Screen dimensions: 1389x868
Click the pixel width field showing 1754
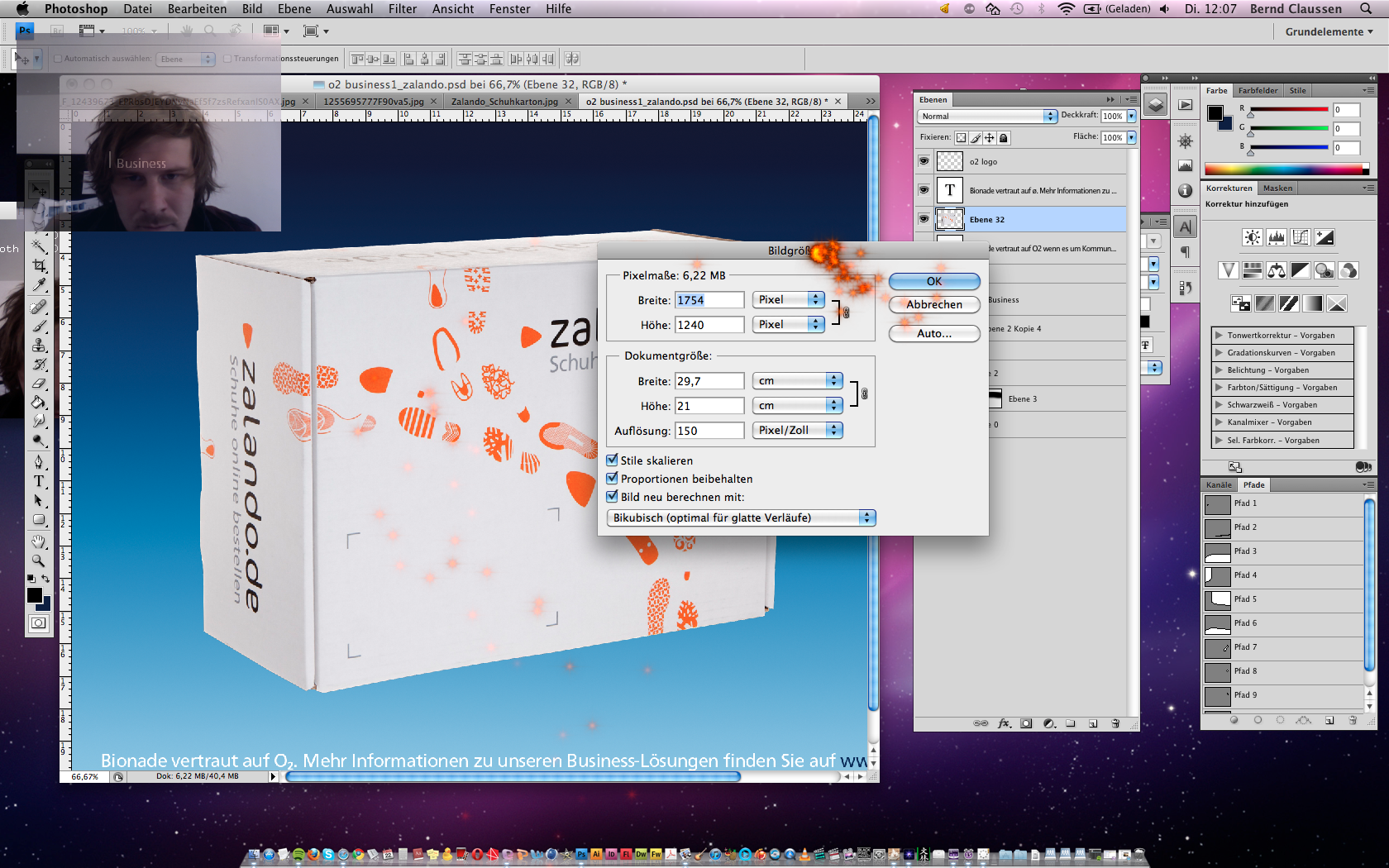(x=709, y=300)
